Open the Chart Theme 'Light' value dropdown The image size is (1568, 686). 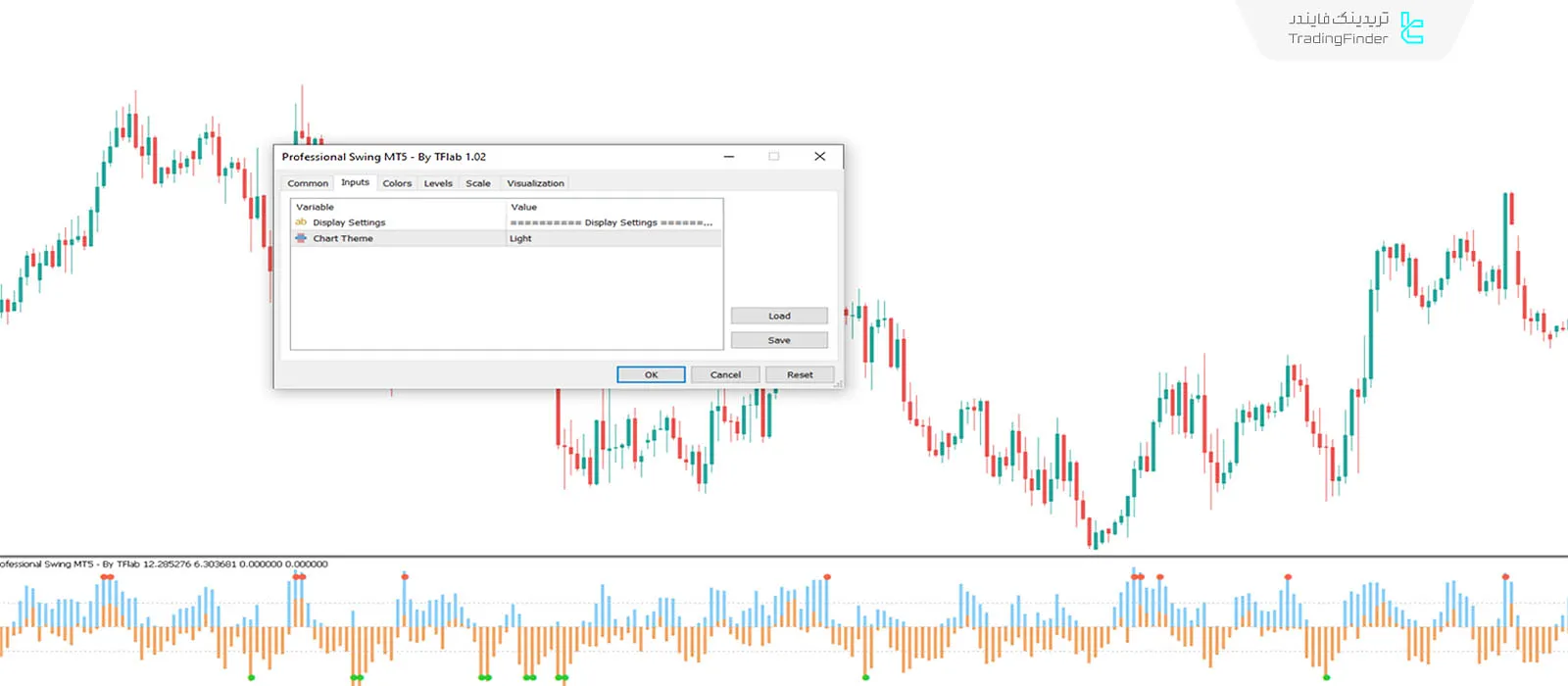point(612,238)
